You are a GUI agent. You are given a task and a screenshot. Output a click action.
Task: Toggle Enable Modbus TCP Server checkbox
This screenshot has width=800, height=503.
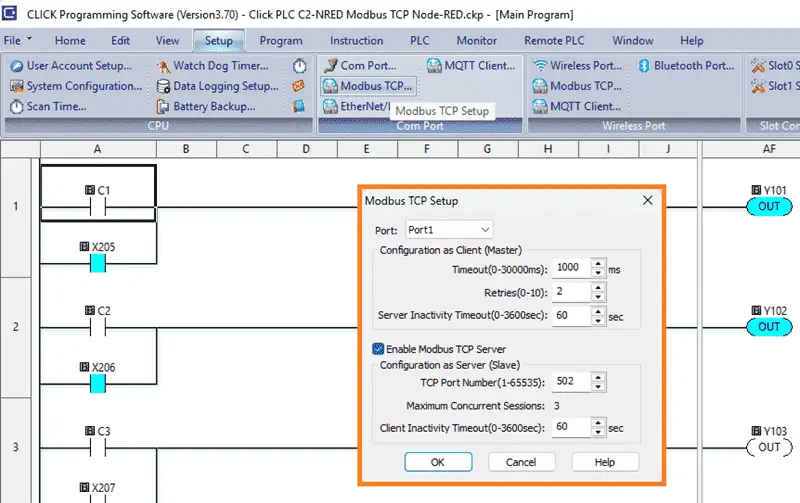378,349
